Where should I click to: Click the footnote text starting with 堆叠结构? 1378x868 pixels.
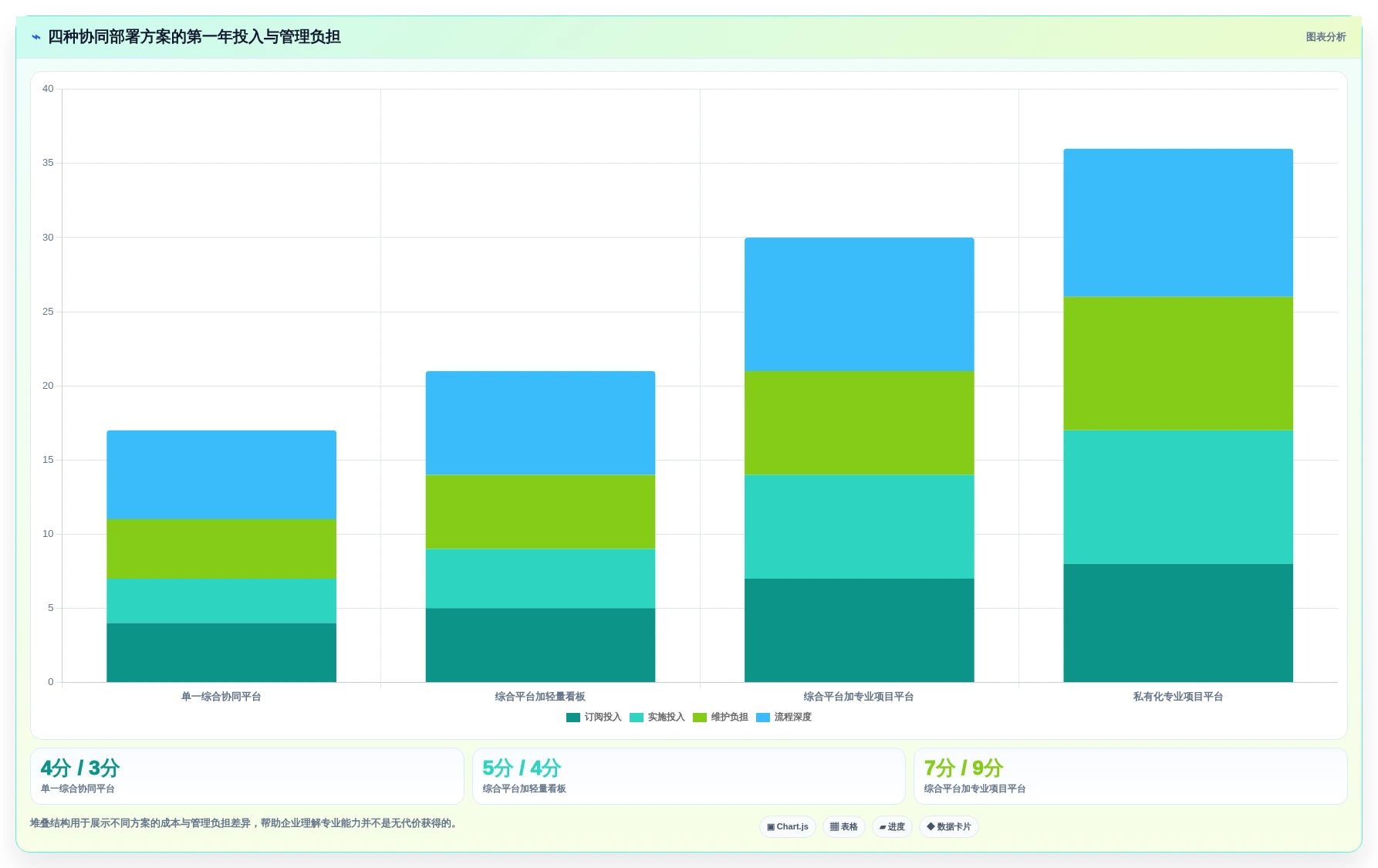click(245, 823)
